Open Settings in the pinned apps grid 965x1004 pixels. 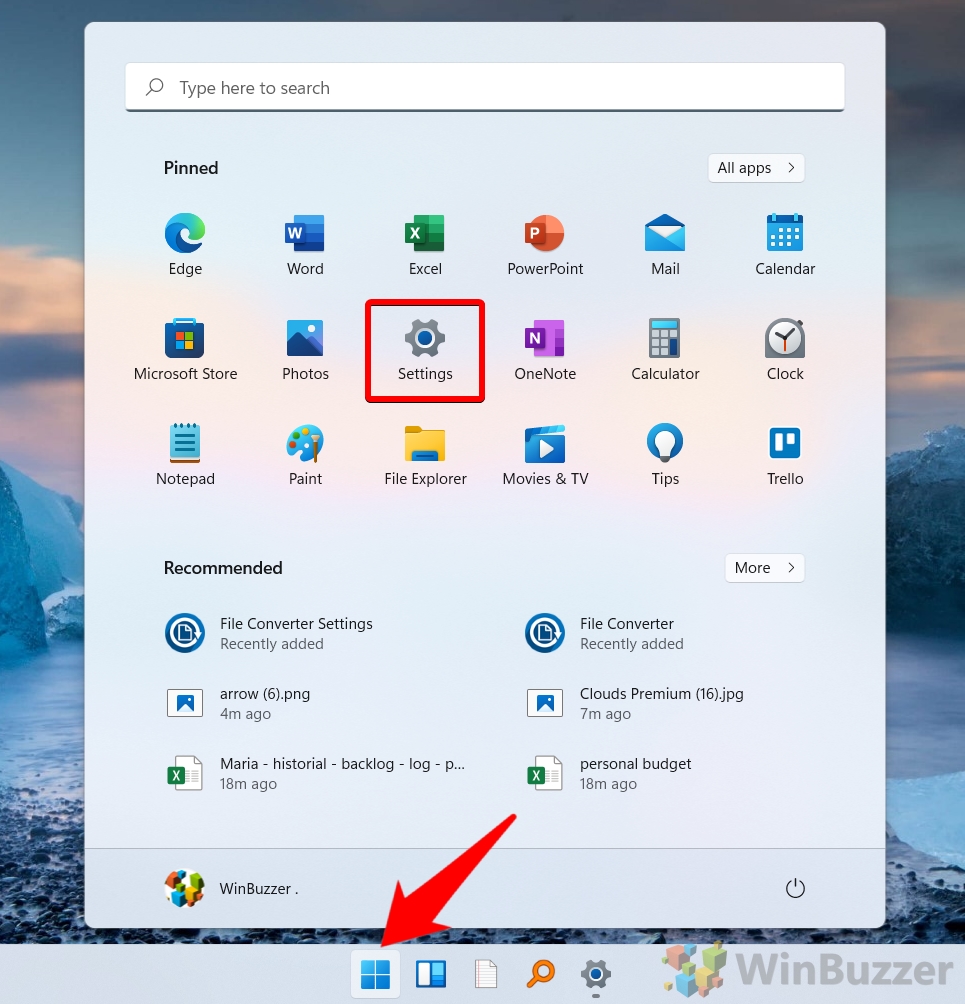tap(425, 350)
